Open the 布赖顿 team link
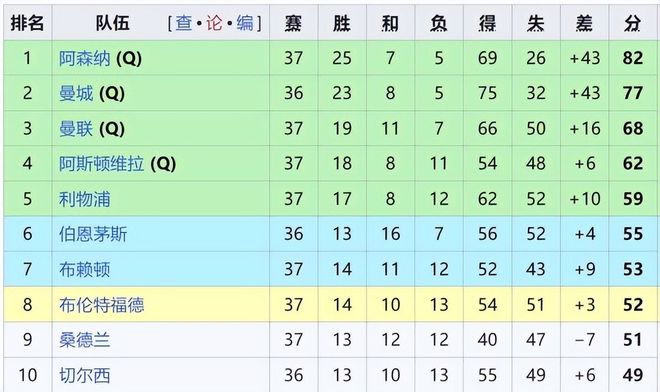This screenshot has width=660, height=392. [x=84, y=269]
